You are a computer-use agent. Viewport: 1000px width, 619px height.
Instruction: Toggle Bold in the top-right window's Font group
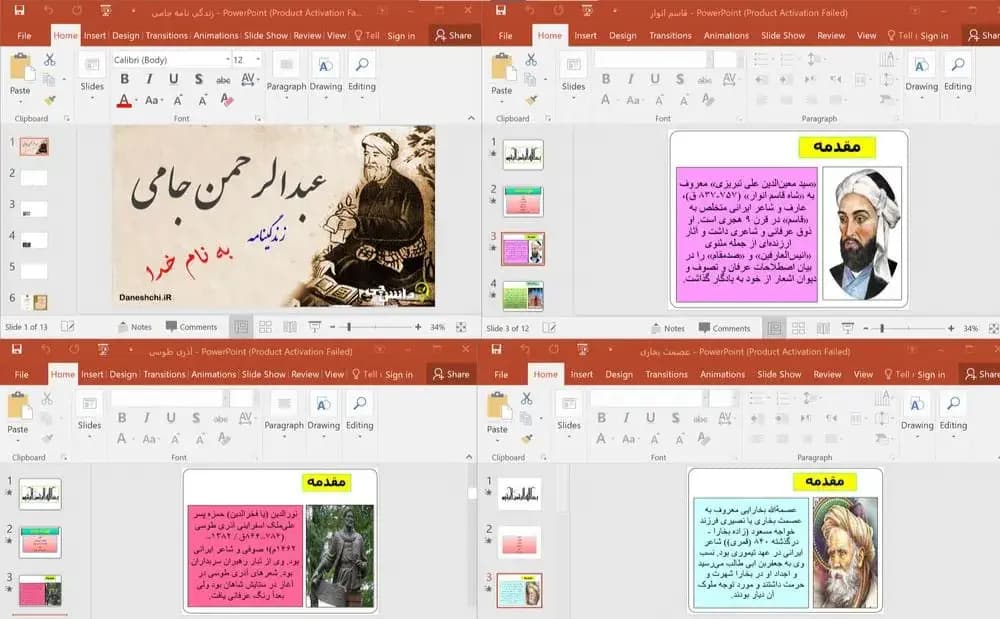[606, 79]
